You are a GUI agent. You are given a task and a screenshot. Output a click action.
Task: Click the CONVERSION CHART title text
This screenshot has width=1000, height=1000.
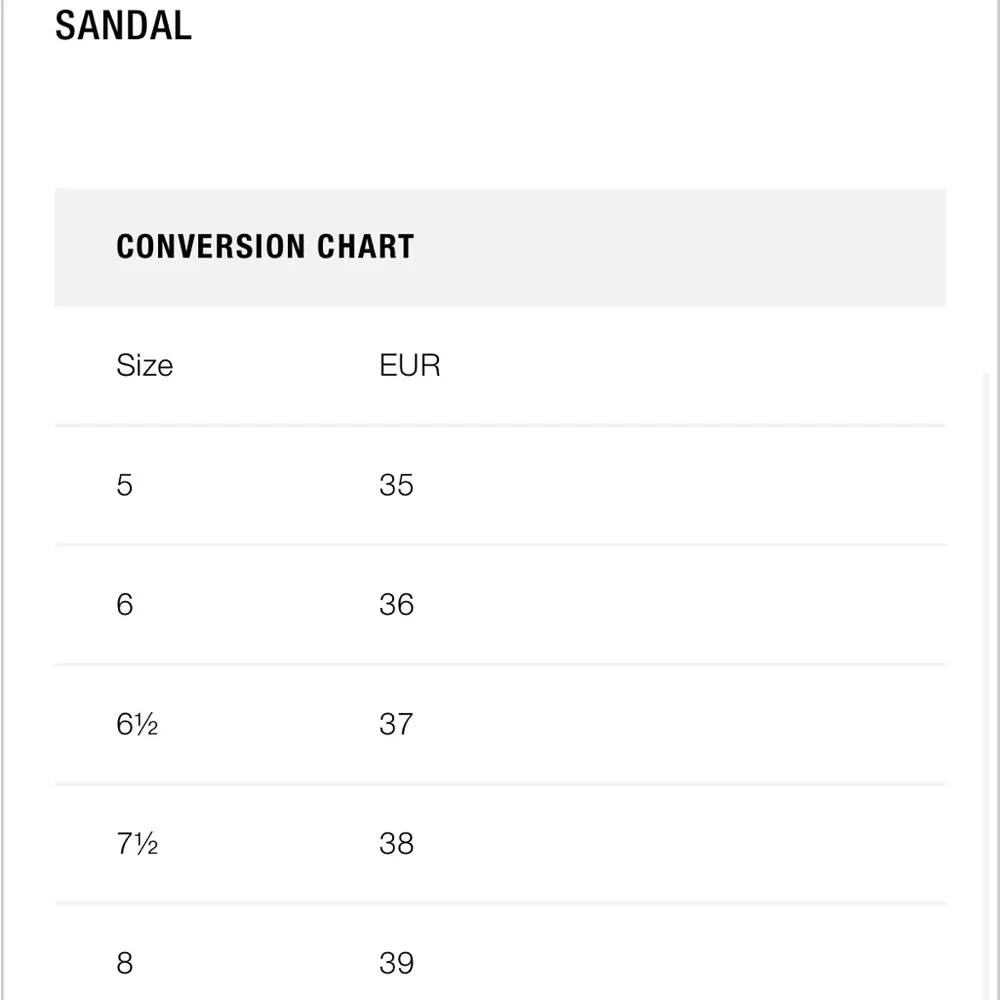click(x=265, y=247)
